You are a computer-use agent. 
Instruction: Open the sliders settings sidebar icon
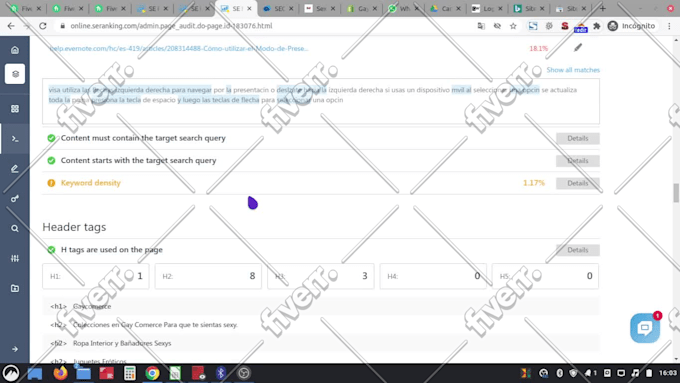15,258
